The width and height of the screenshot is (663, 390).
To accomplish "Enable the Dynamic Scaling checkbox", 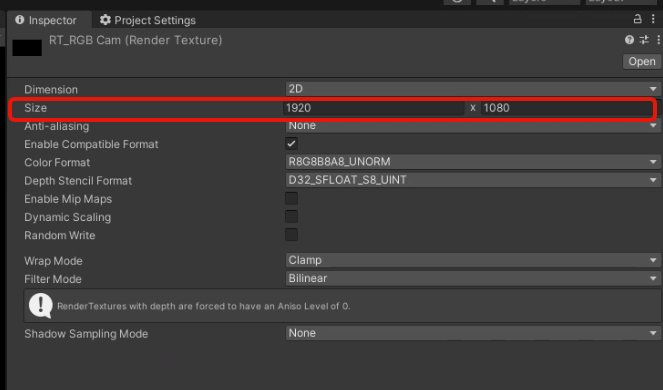I will coord(291,217).
